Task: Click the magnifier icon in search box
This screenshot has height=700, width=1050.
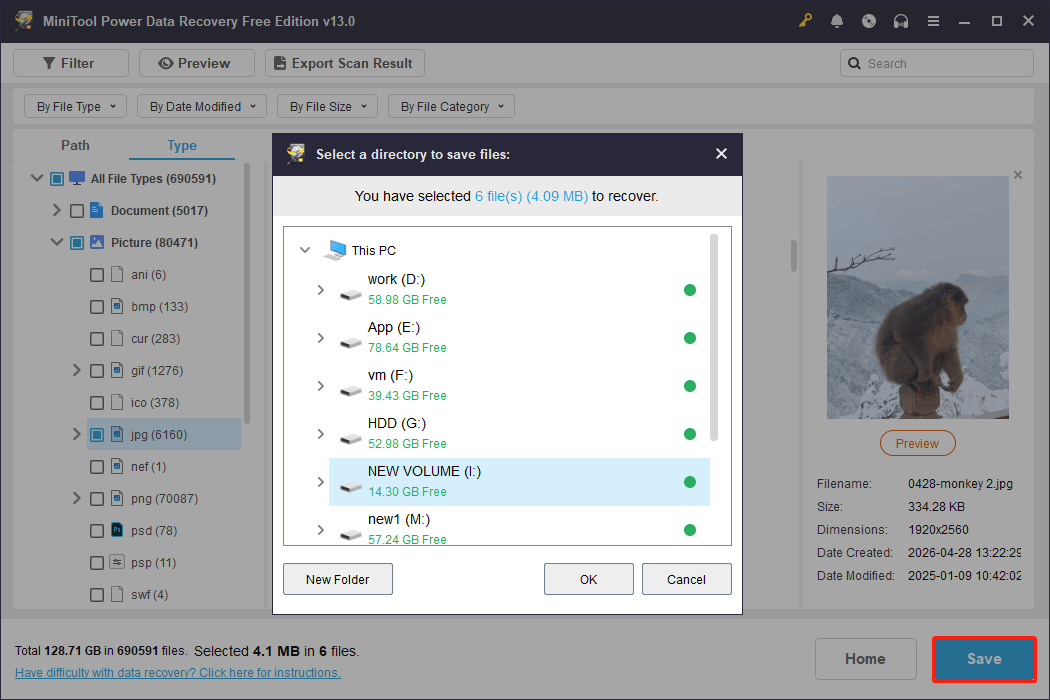Action: point(854,63)
